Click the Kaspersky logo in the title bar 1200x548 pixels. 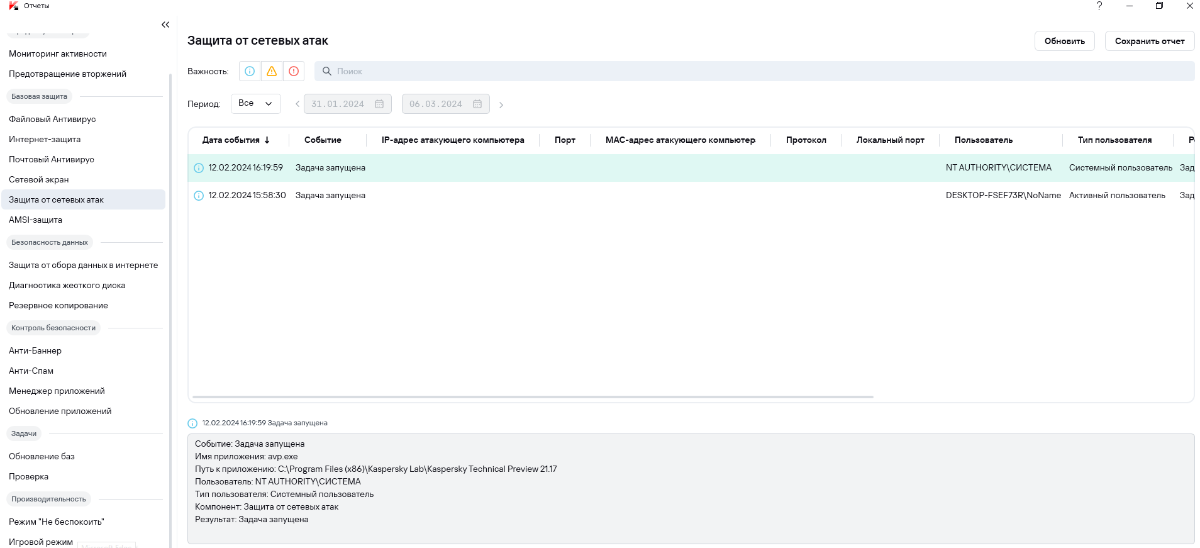[13, 6]
